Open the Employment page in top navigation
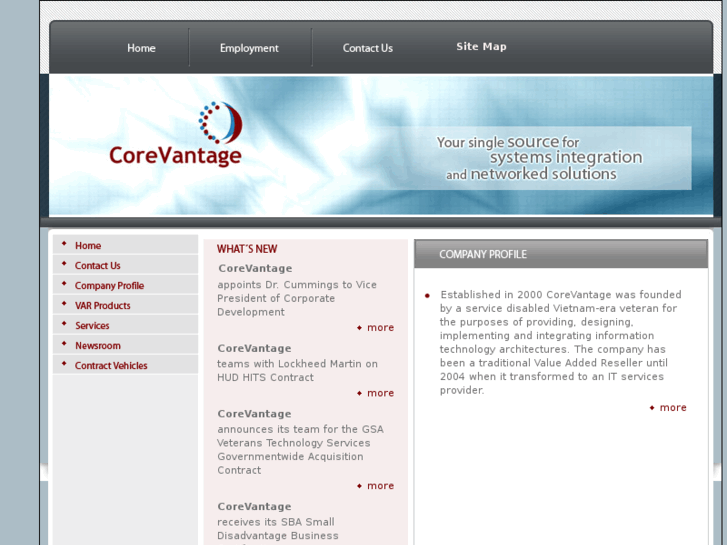 [249, 48]
